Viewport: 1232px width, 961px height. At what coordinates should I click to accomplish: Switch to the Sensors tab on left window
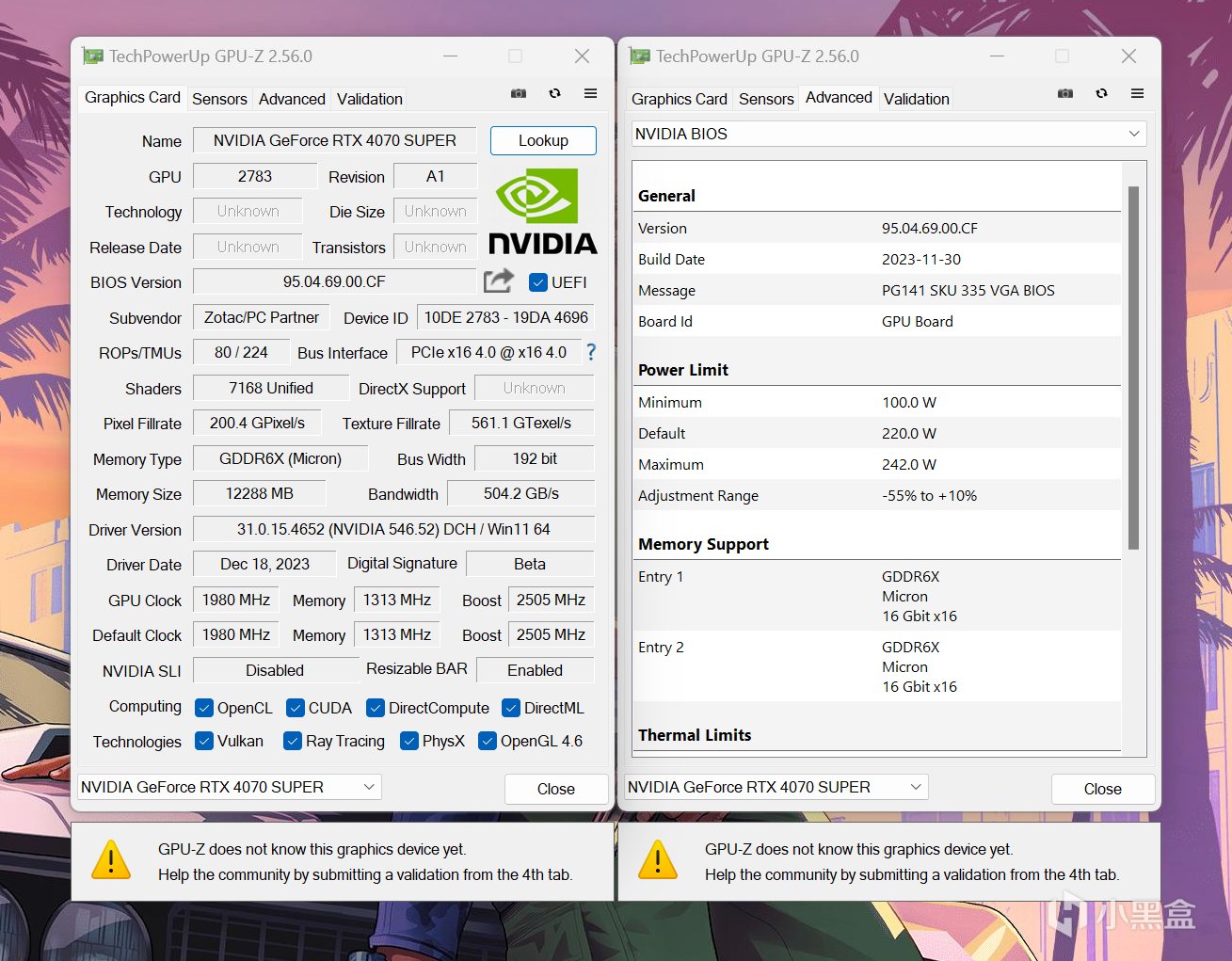click(219, 98)
